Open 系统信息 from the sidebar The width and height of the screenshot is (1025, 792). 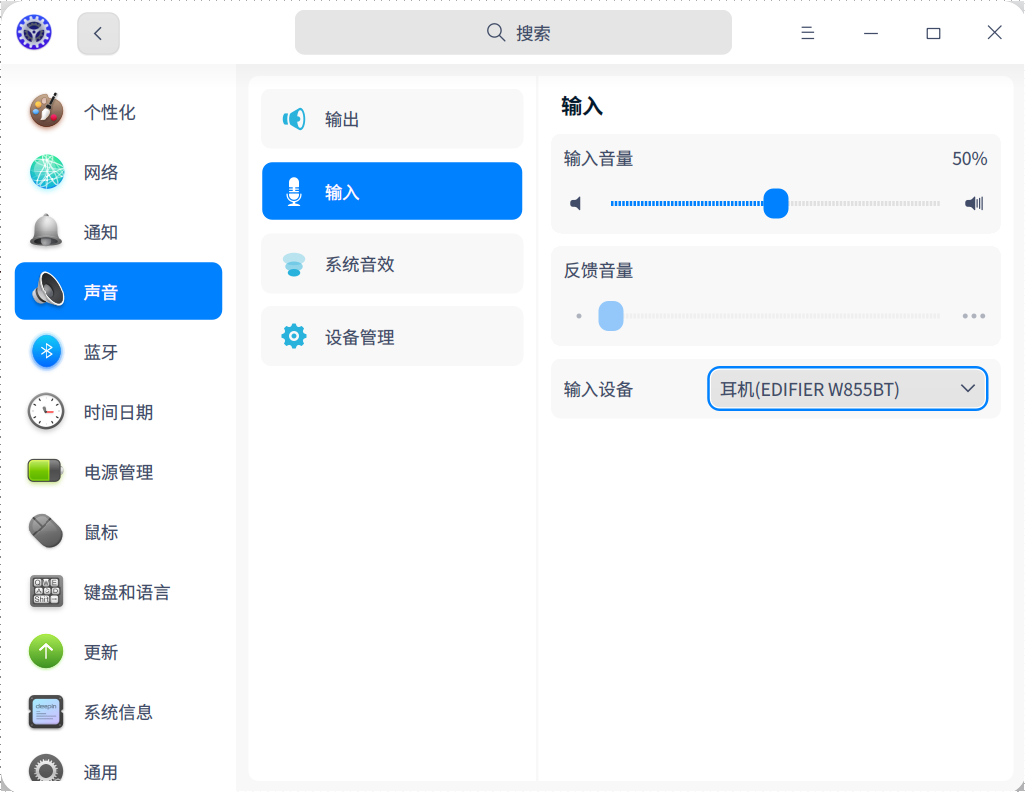pos(46,711)
